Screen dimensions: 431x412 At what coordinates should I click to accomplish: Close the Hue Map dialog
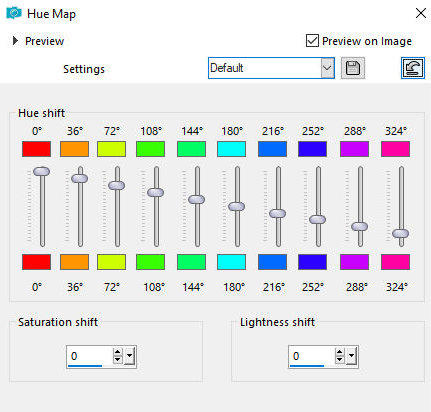pyautogui.click(x=421, y=13)
